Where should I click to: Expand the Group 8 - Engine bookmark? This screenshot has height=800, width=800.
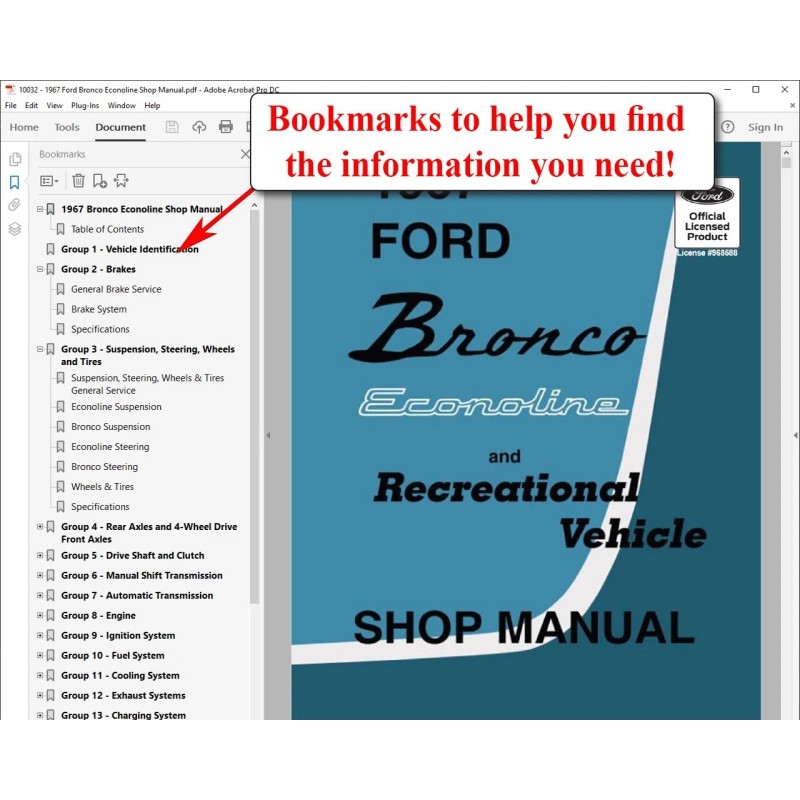(40, 616)
